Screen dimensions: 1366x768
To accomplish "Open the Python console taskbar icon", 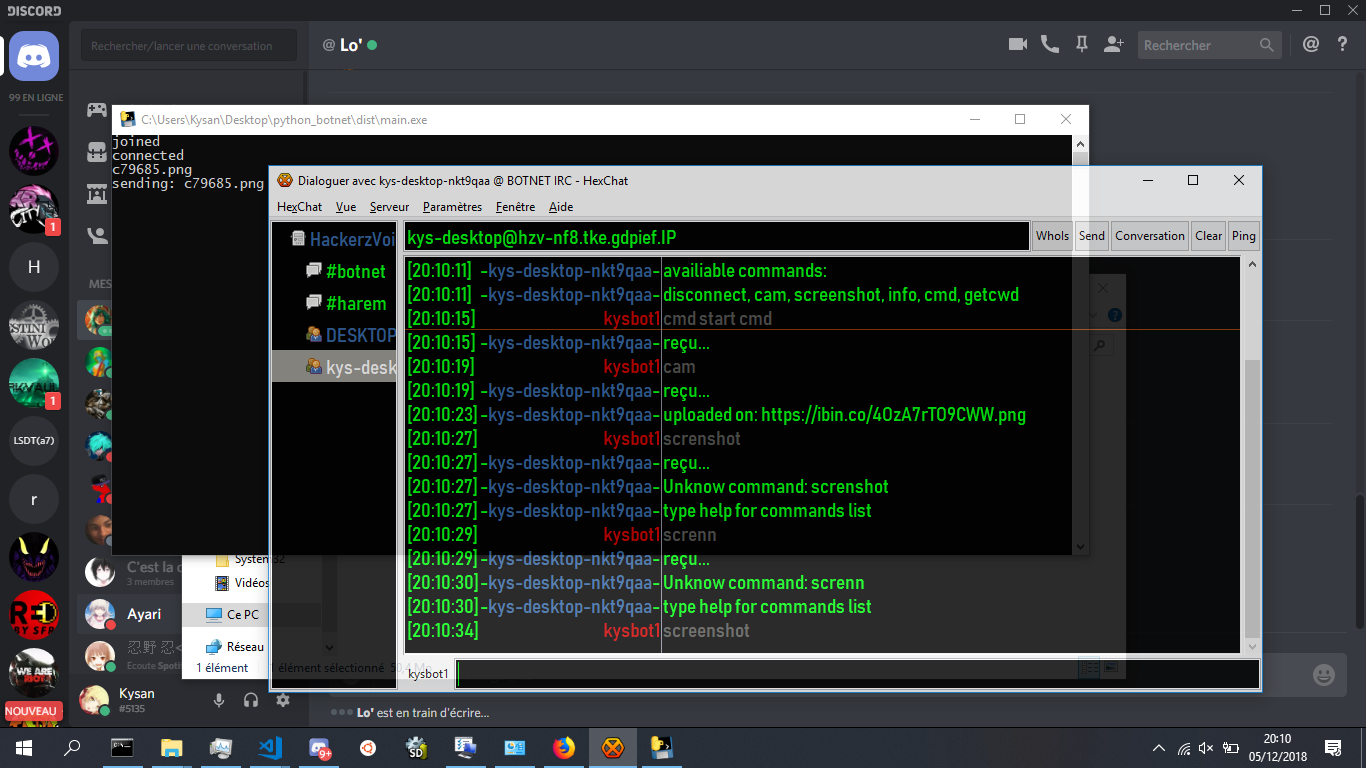I will click(662, 747).
